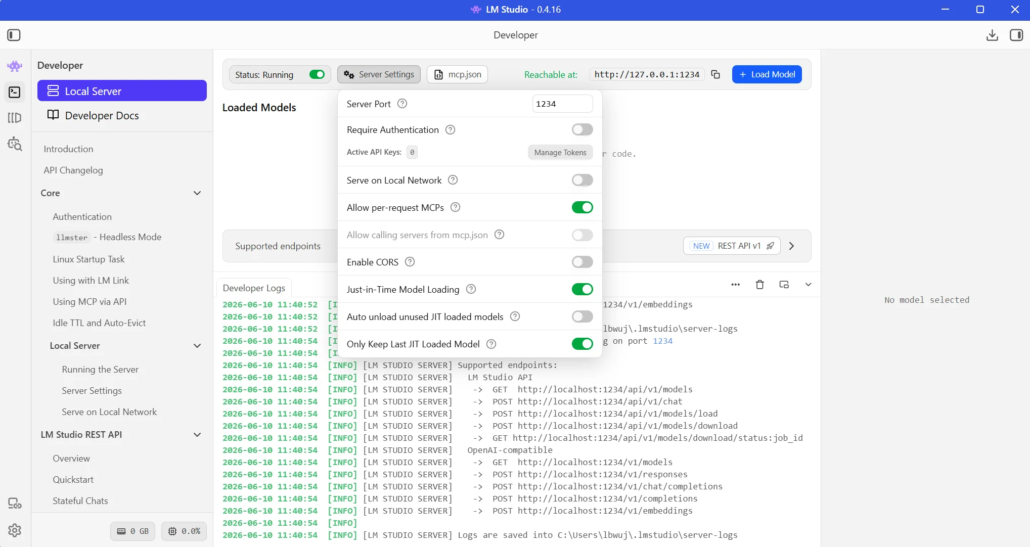Screen dimensions: 1030x547
Task: Click the RAM usage 0 GB indicator
Action: [133, 531]
